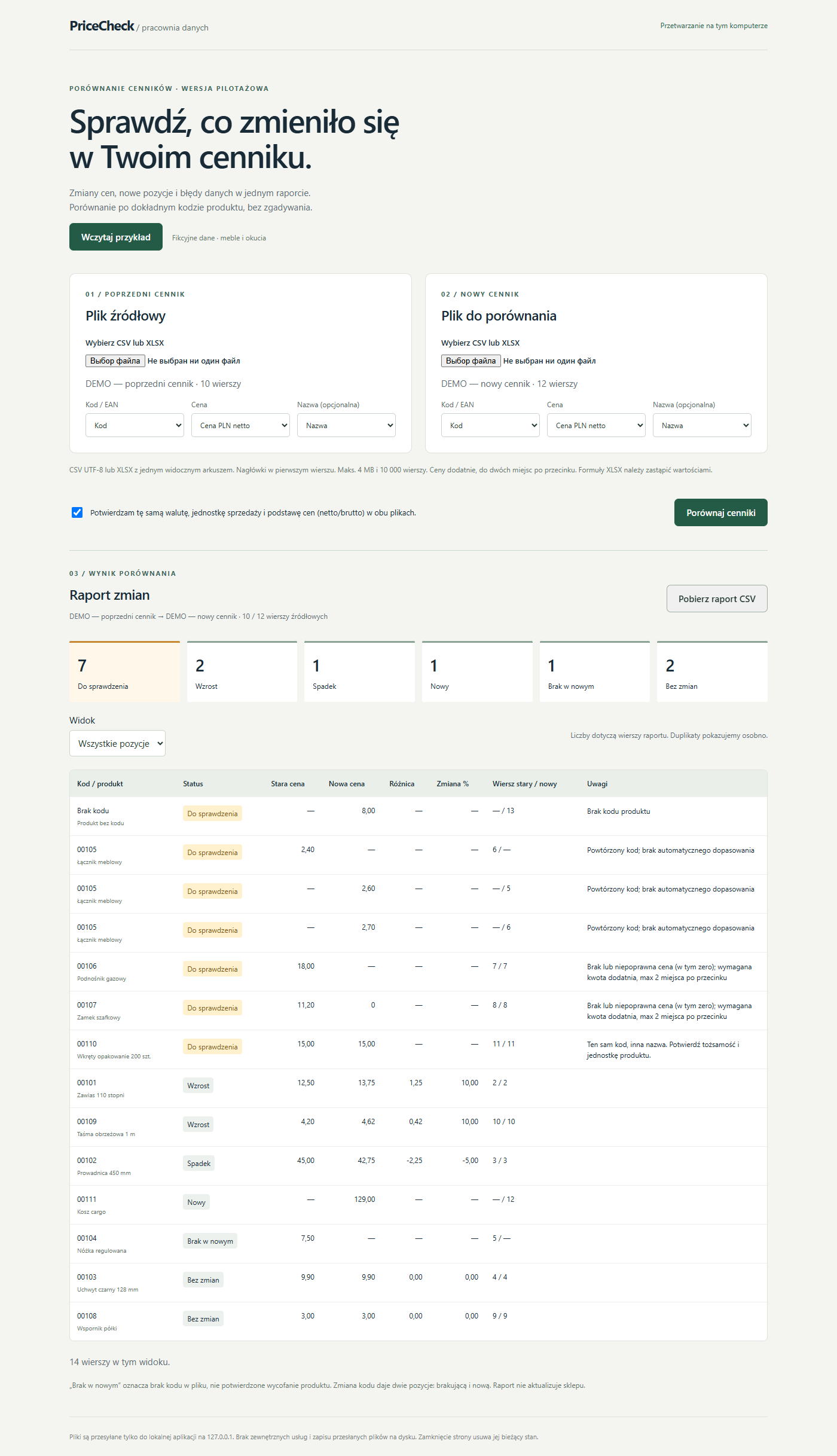
Task: Select the "Spadek" summary card
Action: coord(359,671)
